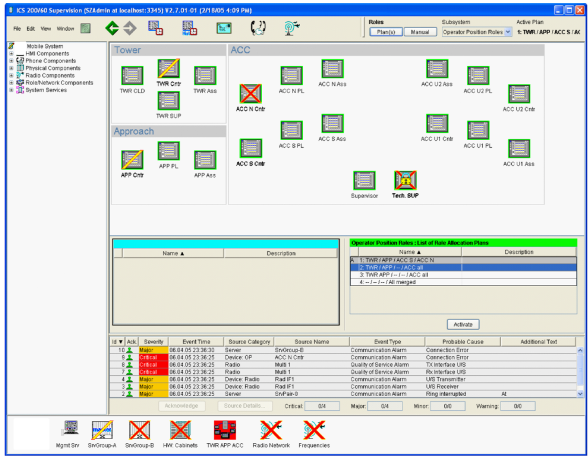588x458 pixels.
Task: Select the APP PL position icon
Action: 168,151
